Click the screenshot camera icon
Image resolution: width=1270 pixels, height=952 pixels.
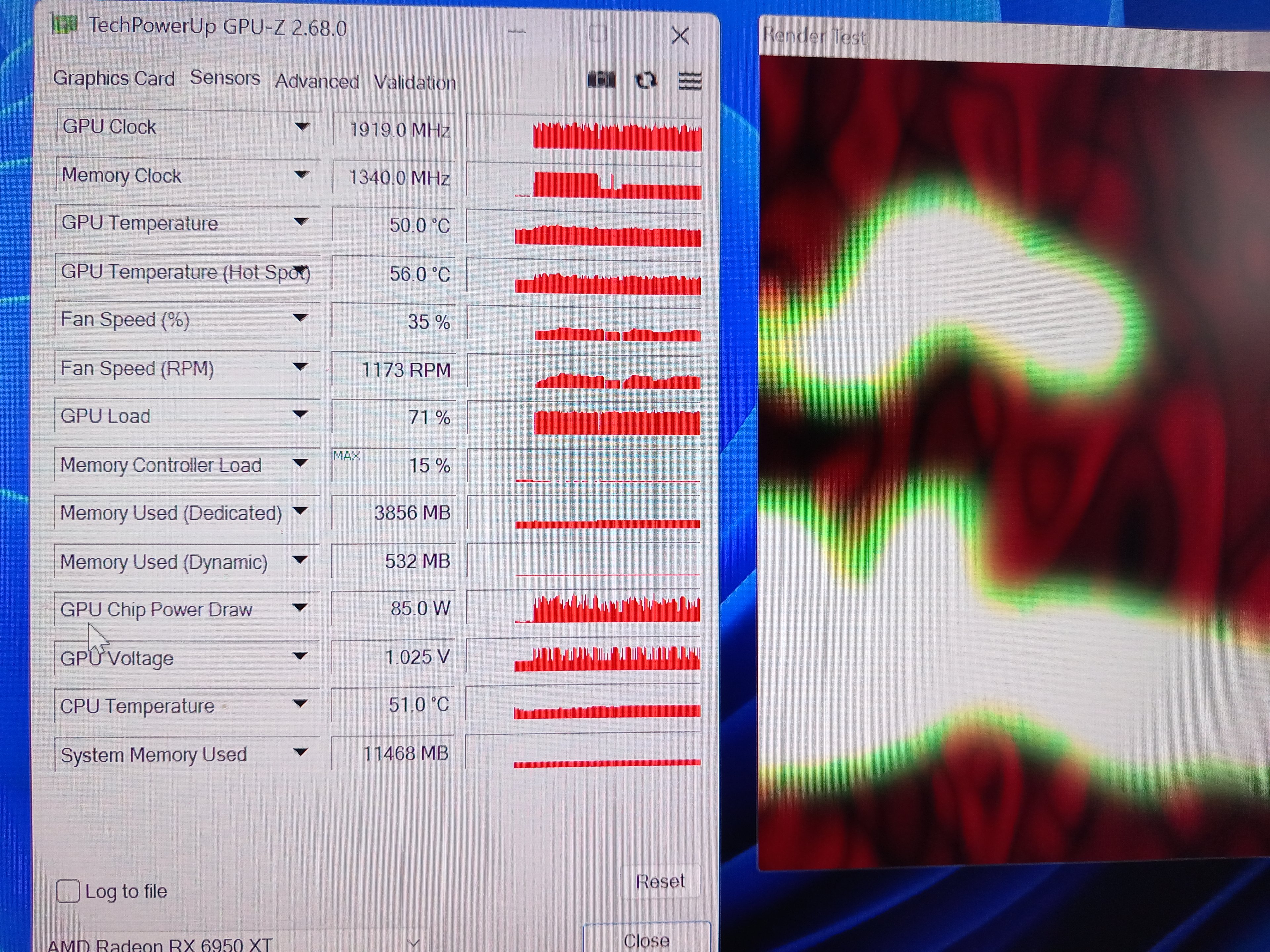601,80
